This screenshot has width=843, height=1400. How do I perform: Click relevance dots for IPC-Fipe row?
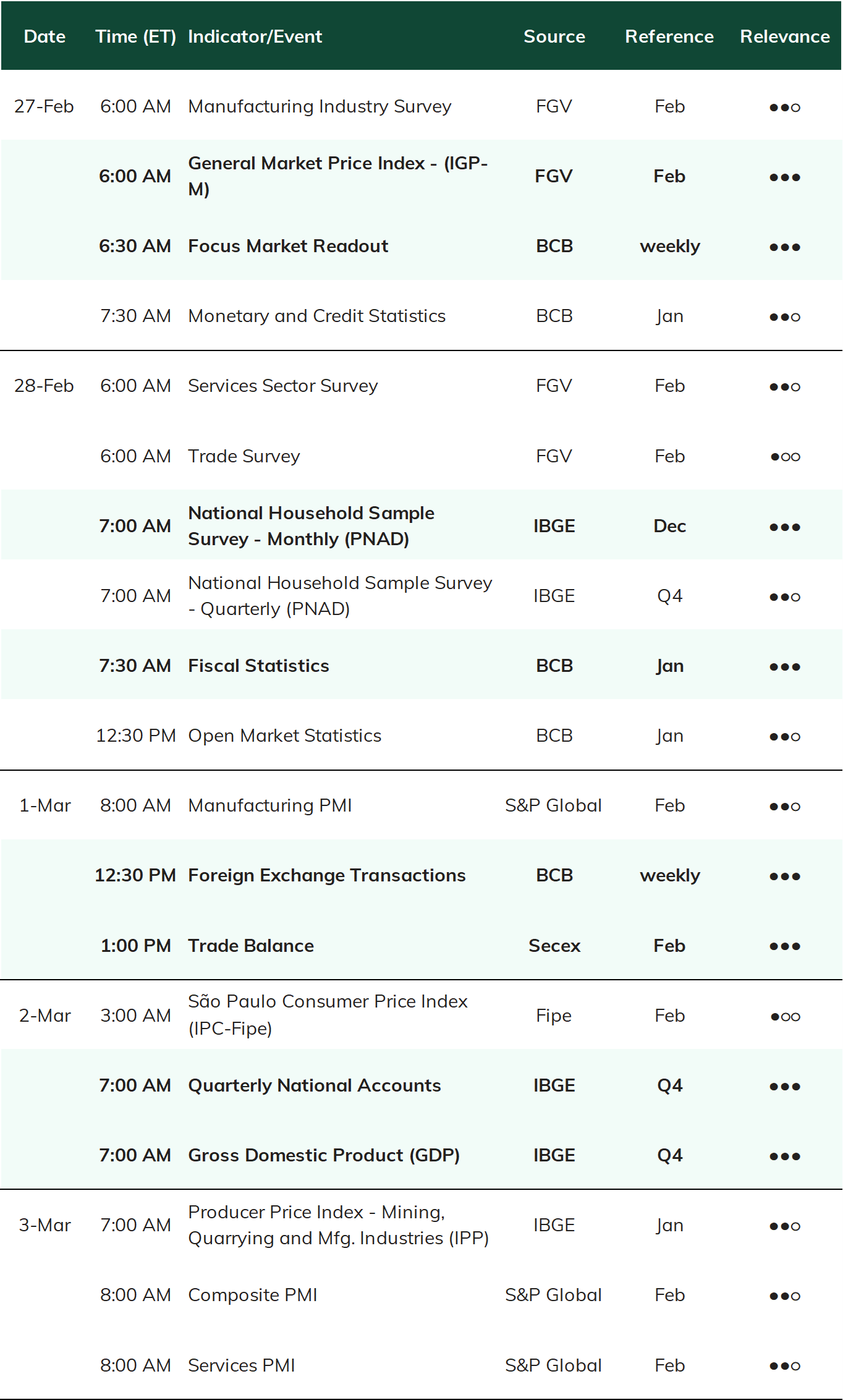tap(784, 1016)
